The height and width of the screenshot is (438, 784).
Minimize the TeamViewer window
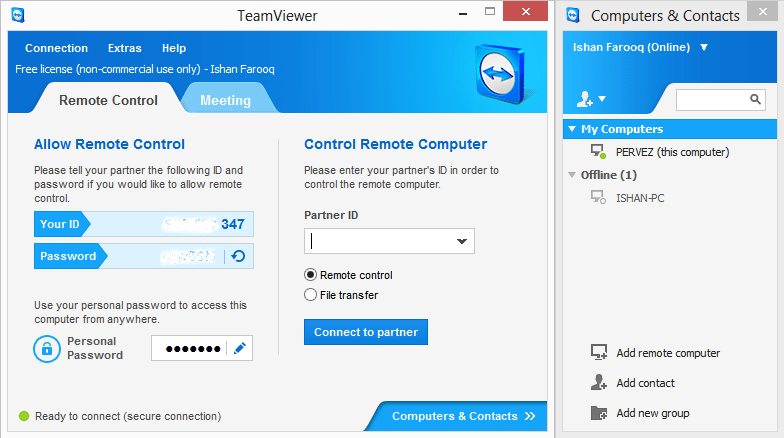tap(463, 12)
